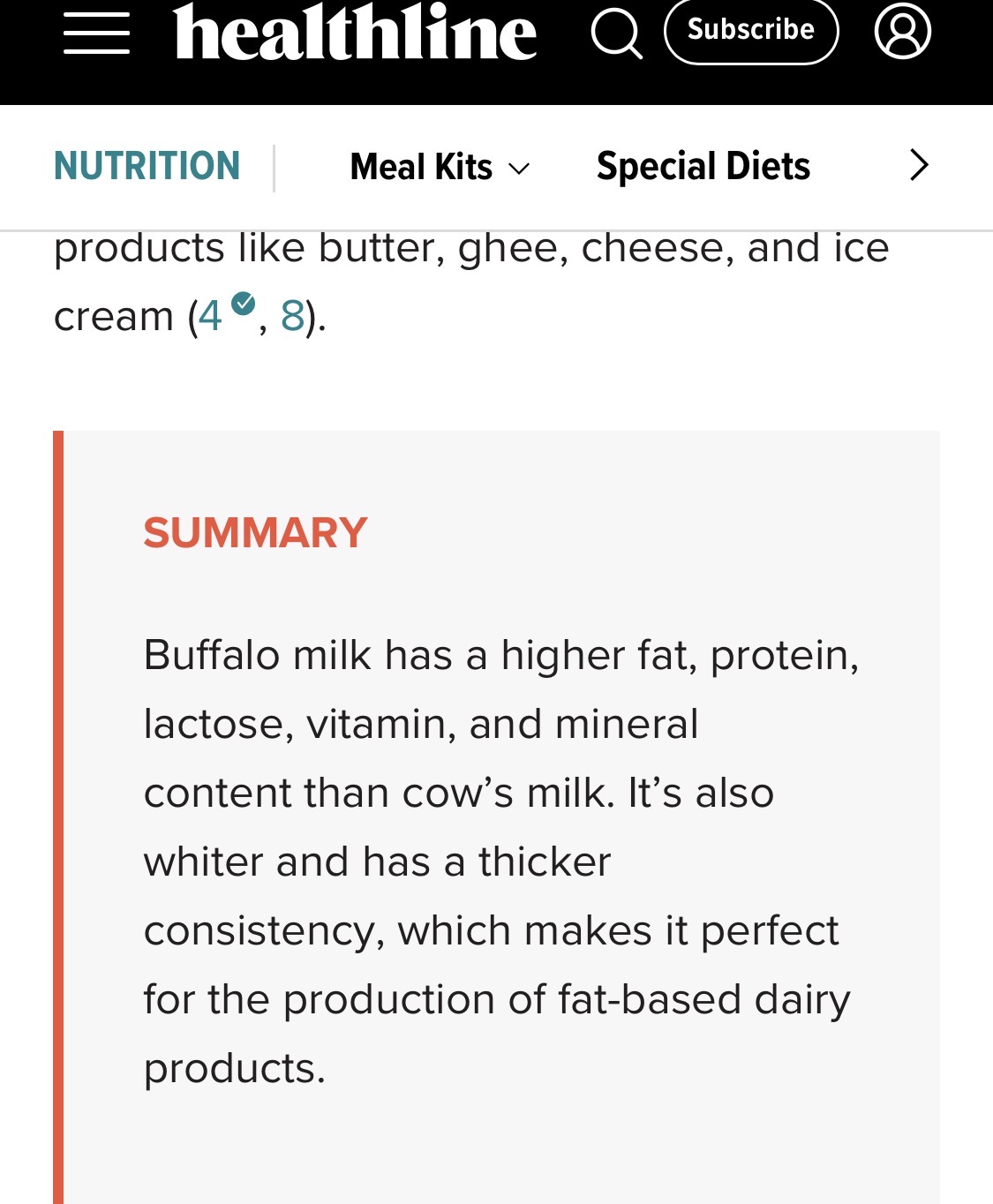The height and width of the screenshot is (1204, 993).
Task: Go to the NUTRITION section
Action: click(x=147, y=166)
